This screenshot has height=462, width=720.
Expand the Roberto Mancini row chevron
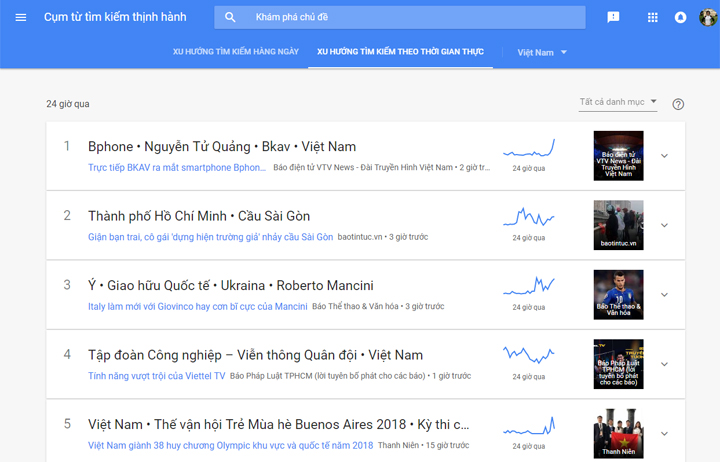coord(664,294)
